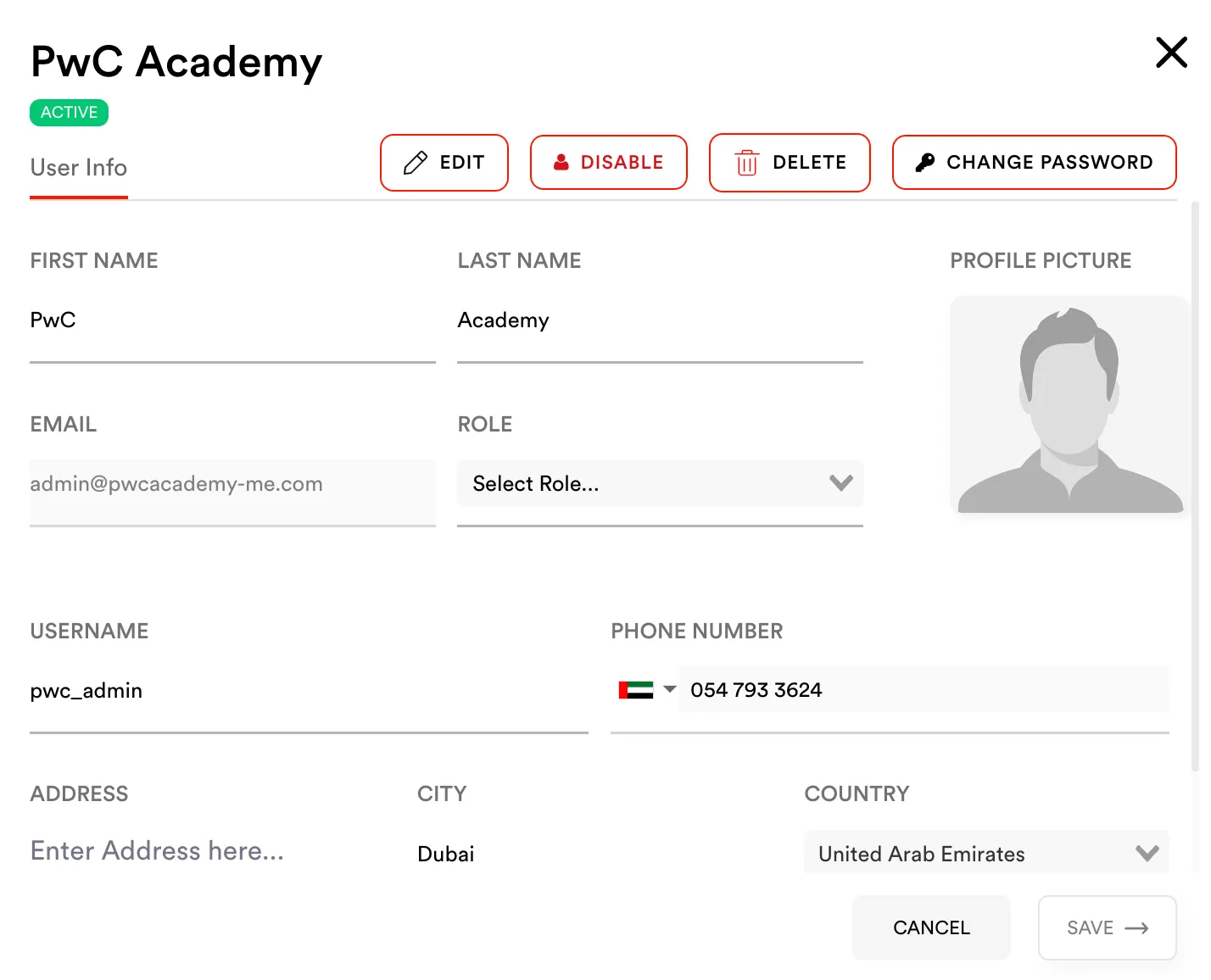
Task: Click the arrow icon on Save
Action: 1136,928
